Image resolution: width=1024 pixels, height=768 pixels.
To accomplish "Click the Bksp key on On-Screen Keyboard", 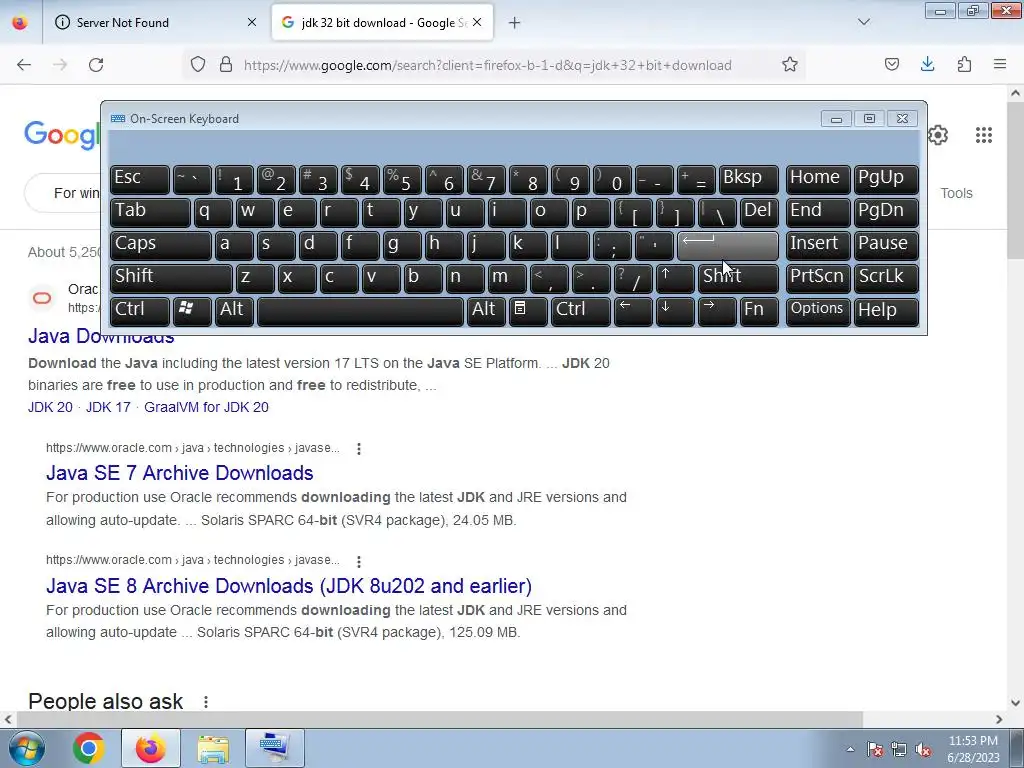I will pos(748,179).
